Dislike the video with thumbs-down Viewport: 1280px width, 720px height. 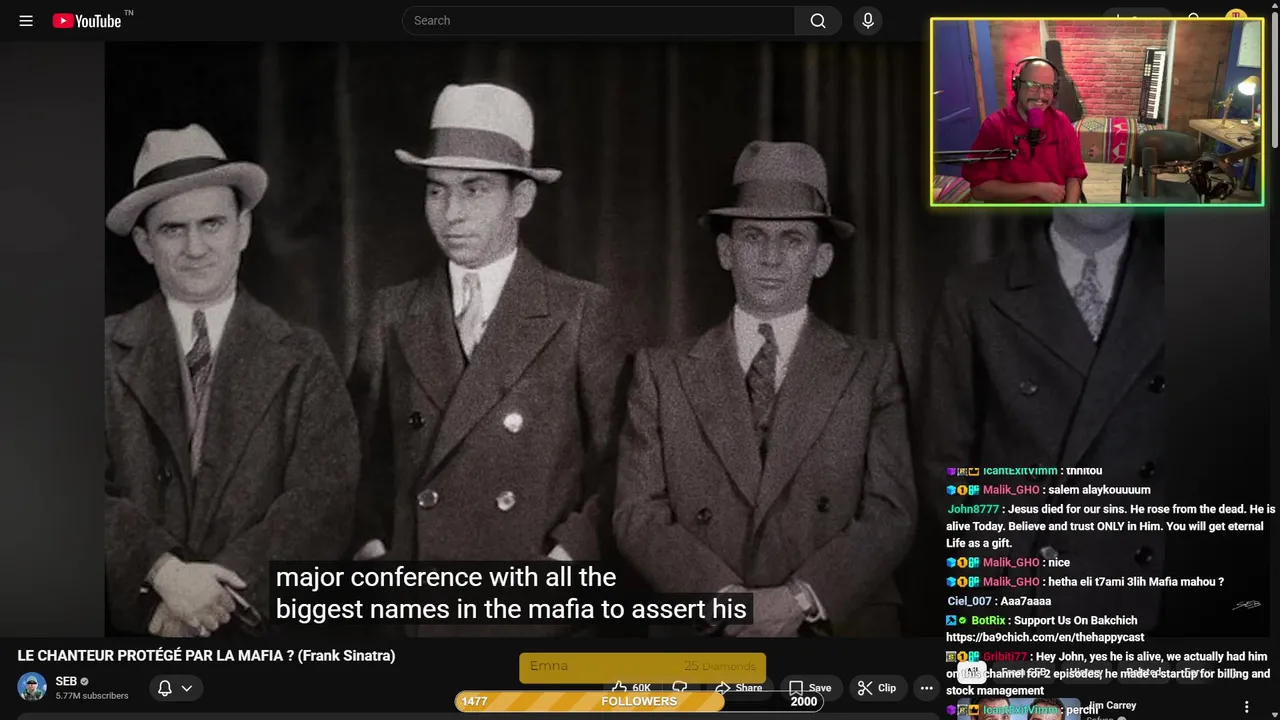click(680, 688)
